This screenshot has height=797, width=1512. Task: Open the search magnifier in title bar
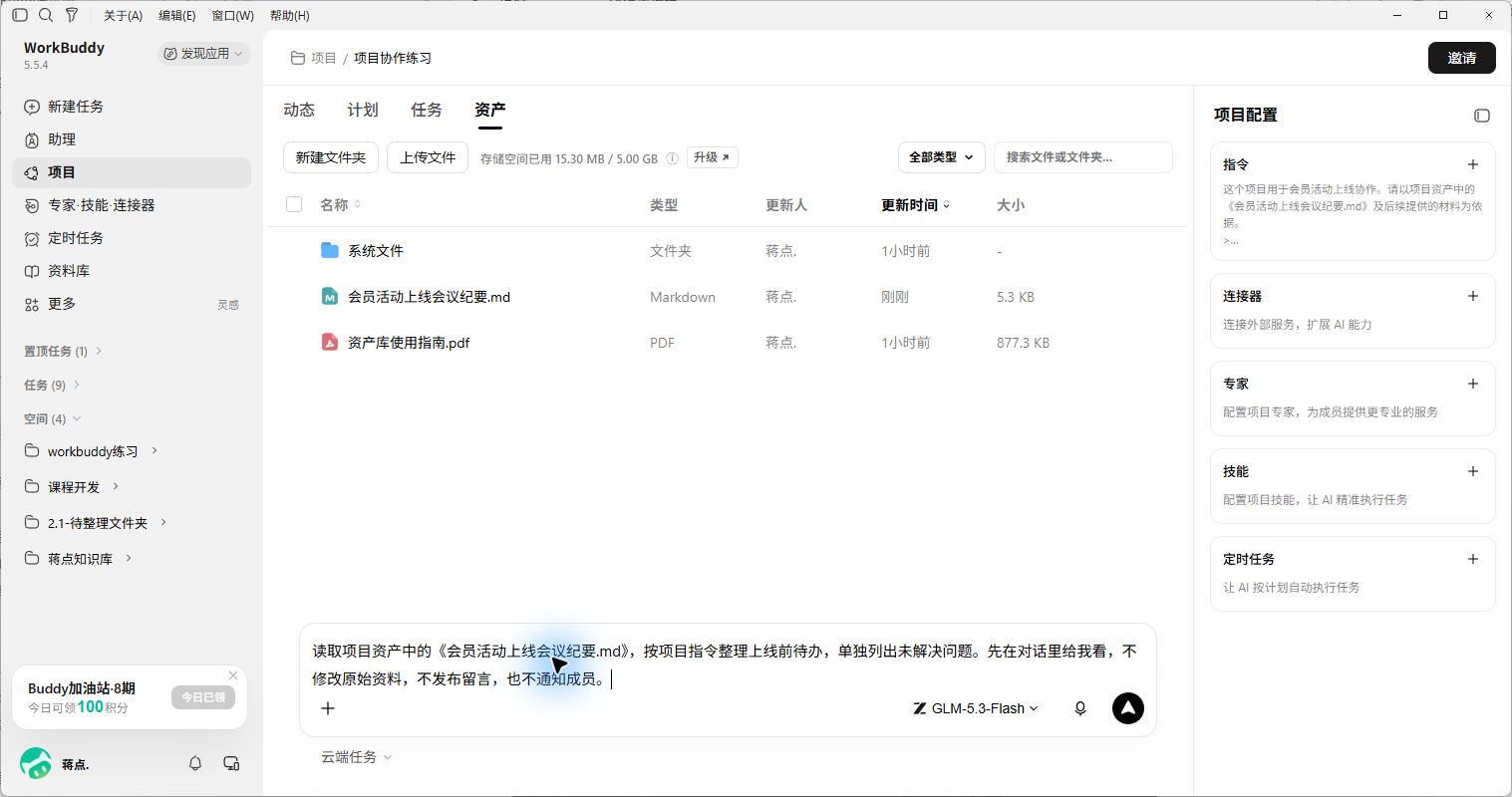tap(46, 15)
